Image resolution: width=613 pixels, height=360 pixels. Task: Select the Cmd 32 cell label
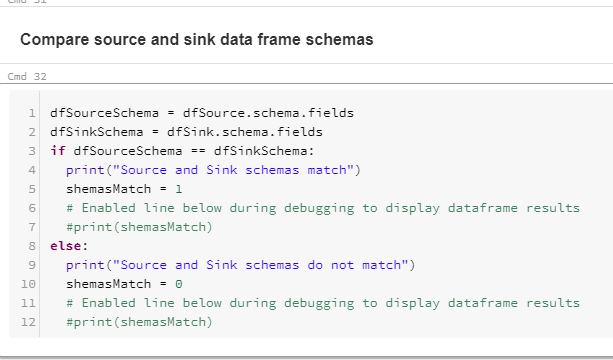27,76
